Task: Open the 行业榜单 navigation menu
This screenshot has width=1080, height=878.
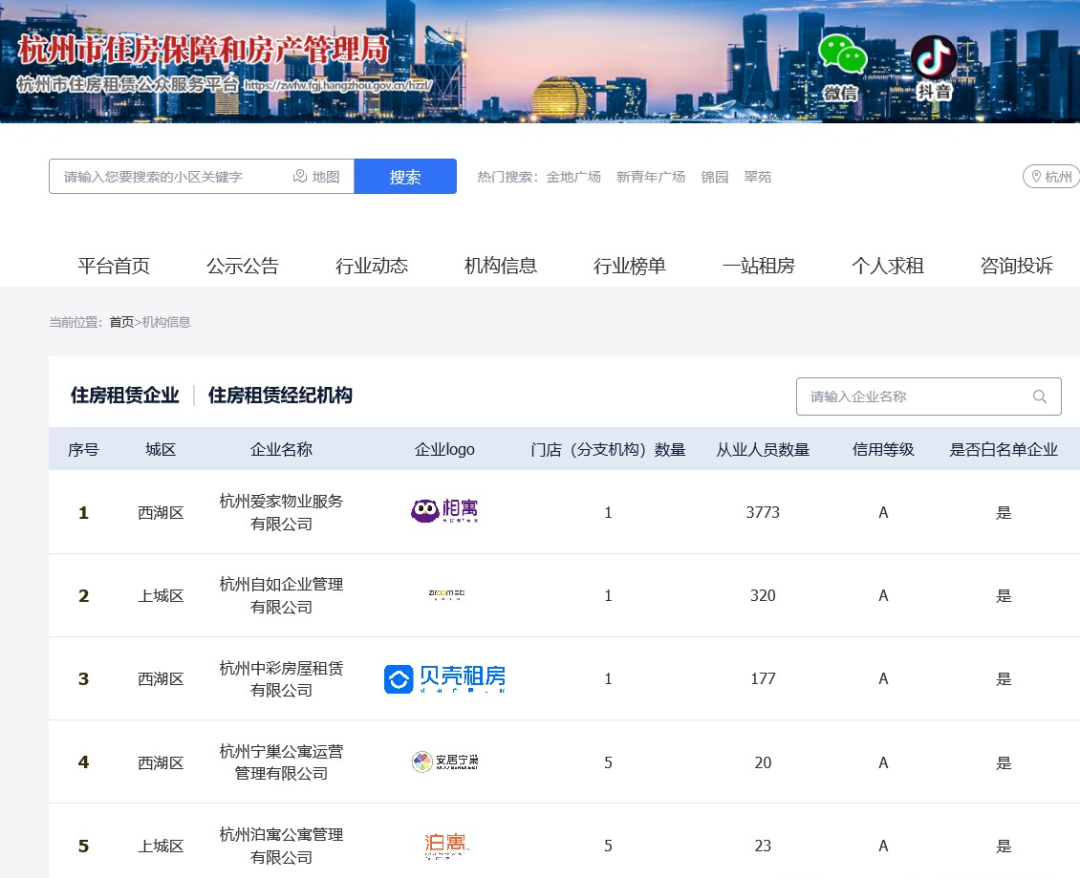Action: tap(628, 265)
